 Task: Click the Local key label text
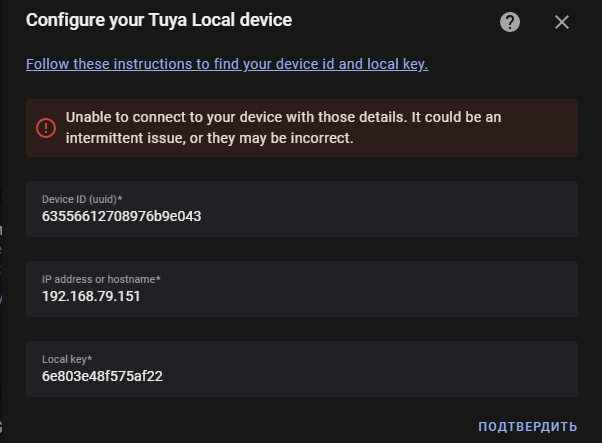pos(67,359)
